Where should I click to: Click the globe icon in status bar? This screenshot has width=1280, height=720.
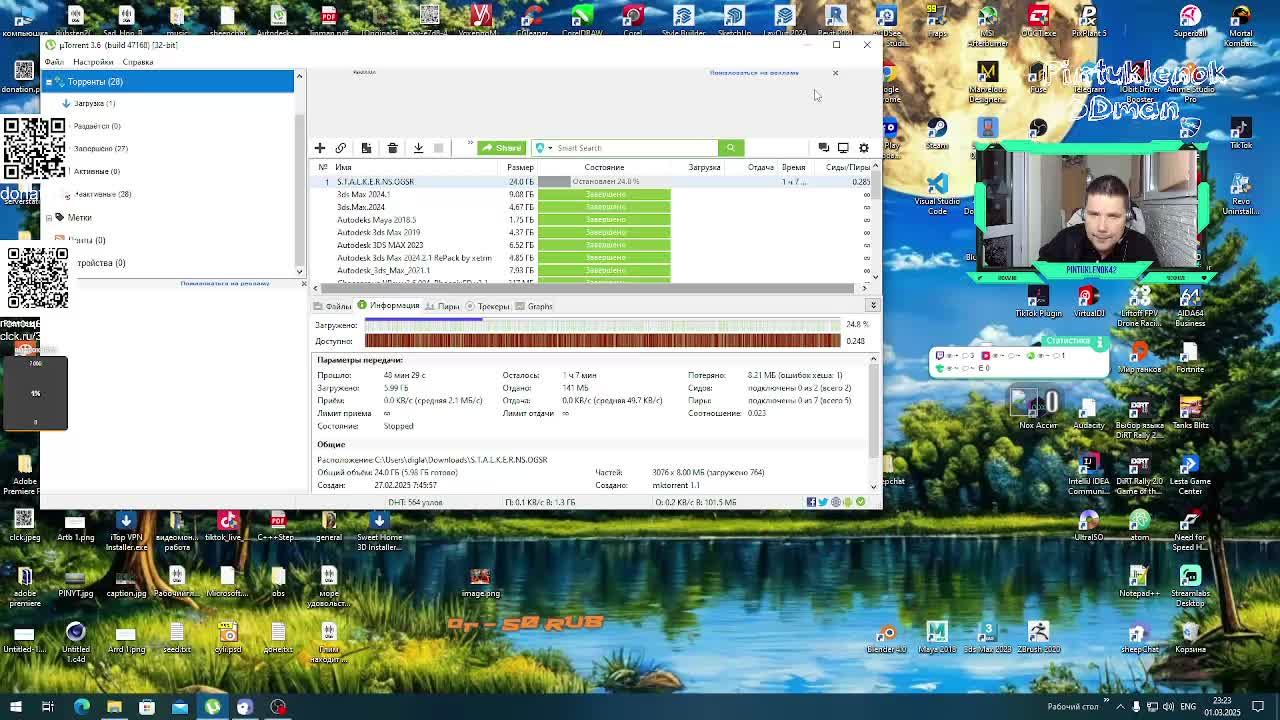[836, 502]
